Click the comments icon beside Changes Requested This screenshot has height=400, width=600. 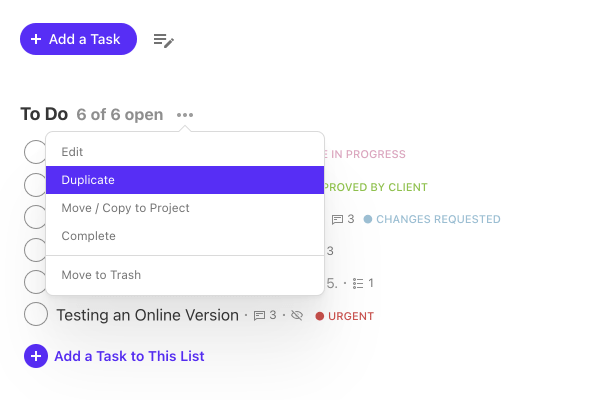[x=337, y=220]
